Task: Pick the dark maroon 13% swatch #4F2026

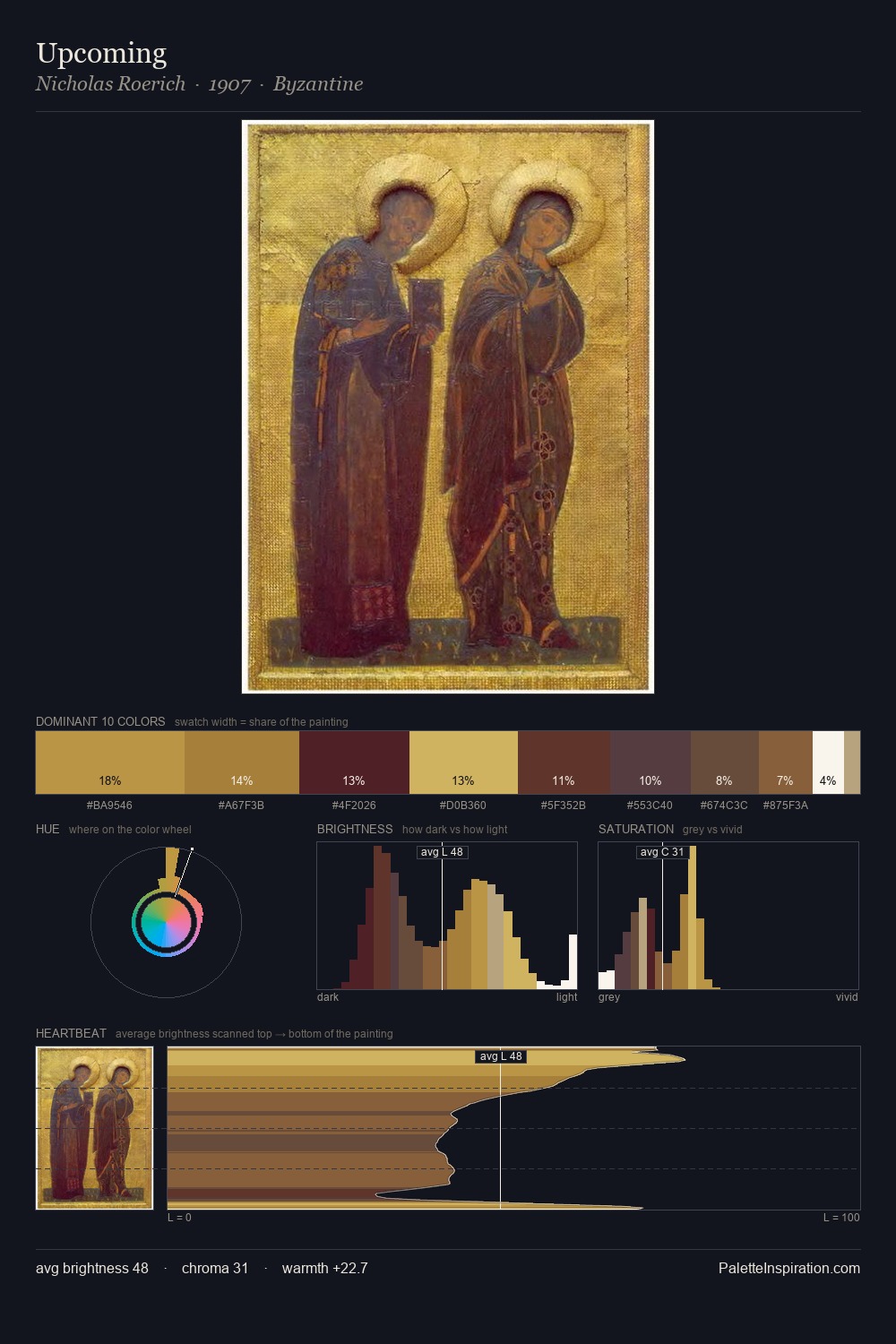Action: (354, 762)
